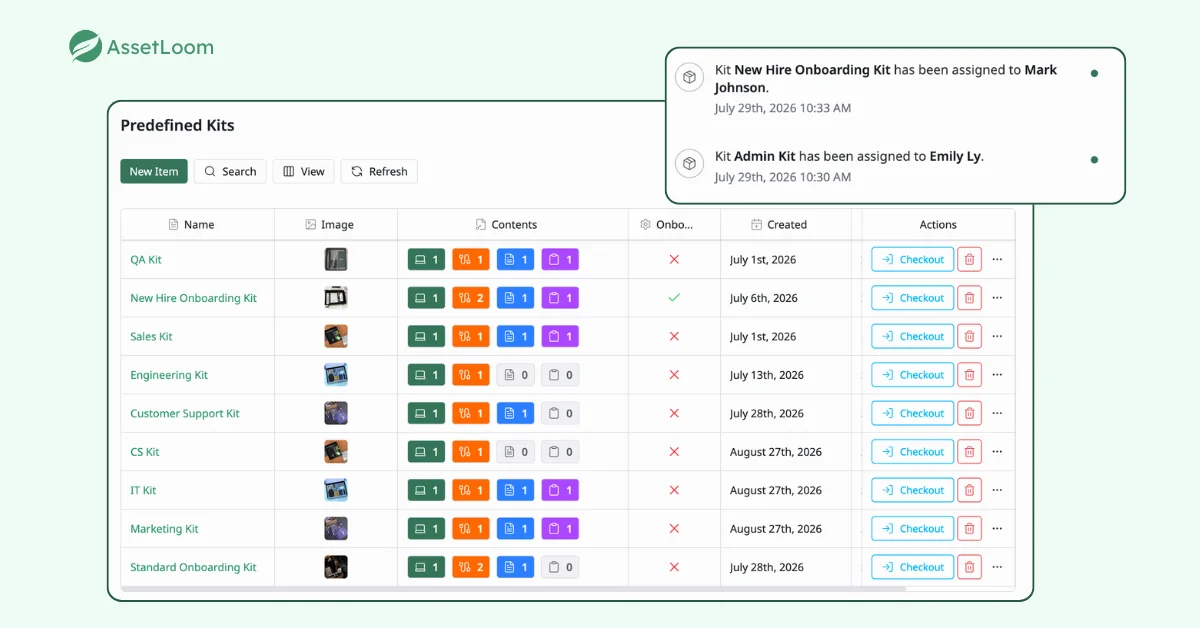Screen dimensions: 1200x628
Task: Open the QA Kit link
Action: [146, 260]
